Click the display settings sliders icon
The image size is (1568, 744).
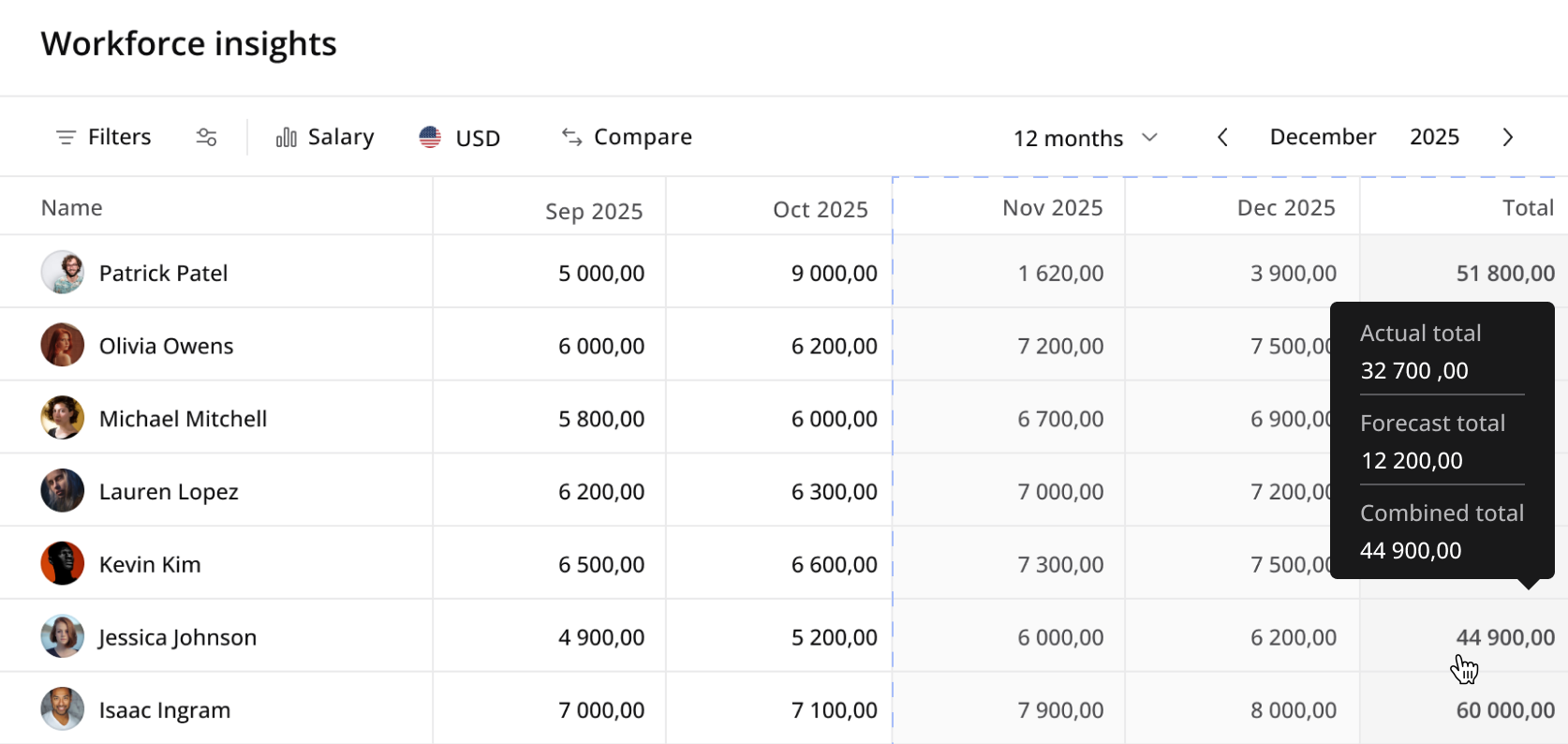pyautogui.click(x=206, y=137)
